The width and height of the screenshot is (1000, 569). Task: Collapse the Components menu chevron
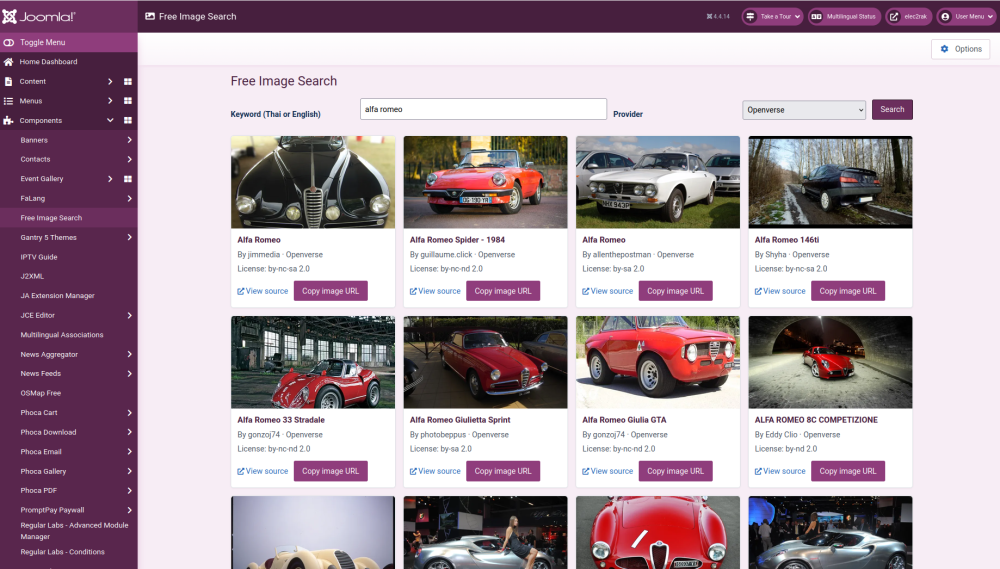tap(110, 120)
